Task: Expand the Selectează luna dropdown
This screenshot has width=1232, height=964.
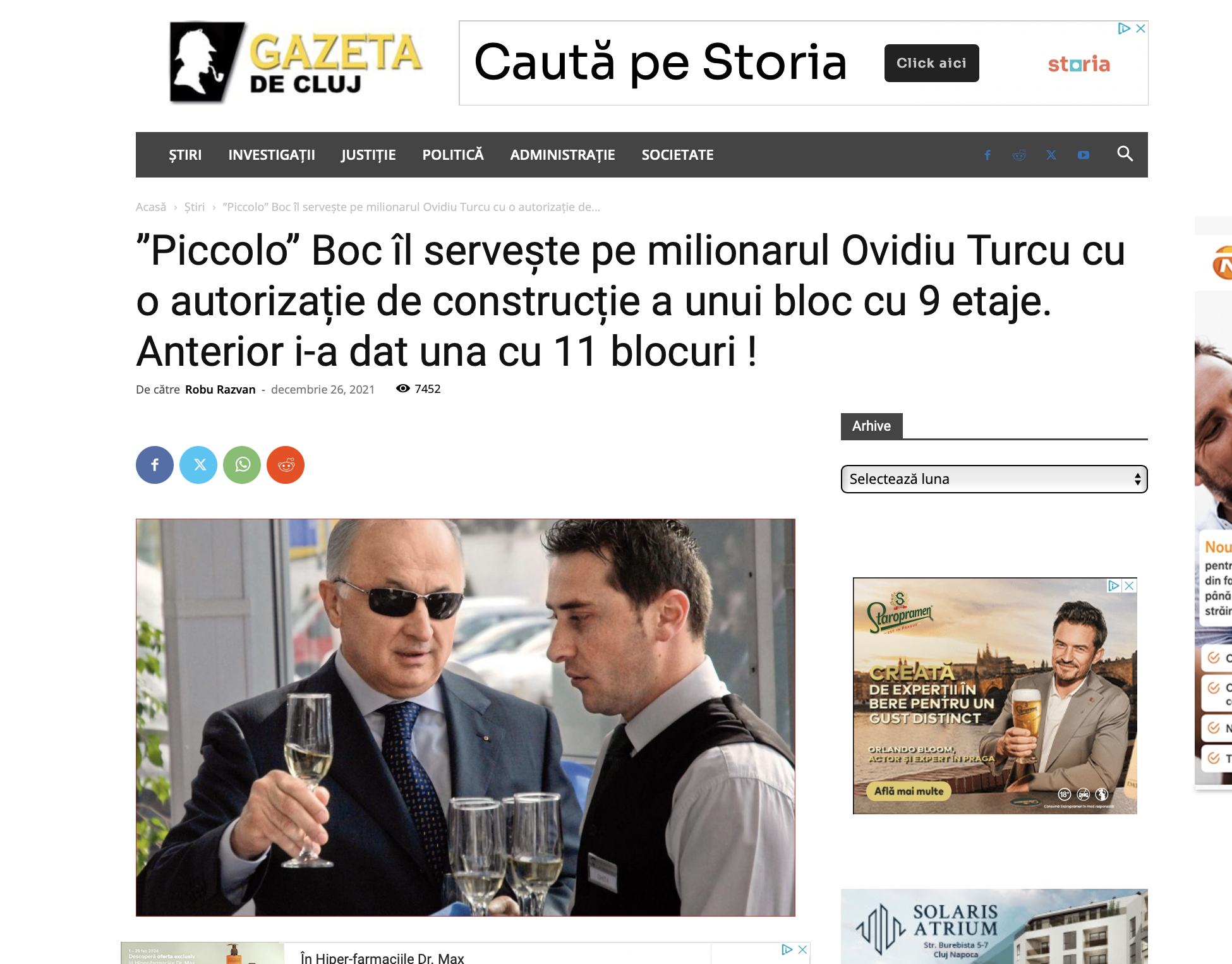Action: 994,479
